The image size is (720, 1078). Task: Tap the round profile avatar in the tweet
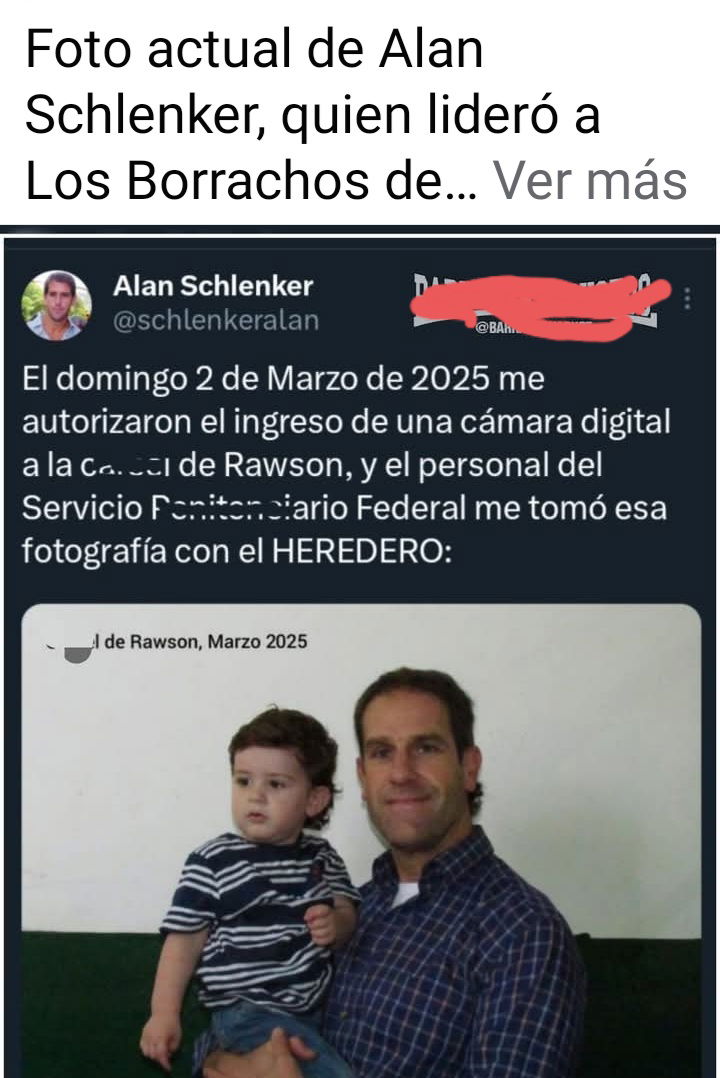point(56,305)
